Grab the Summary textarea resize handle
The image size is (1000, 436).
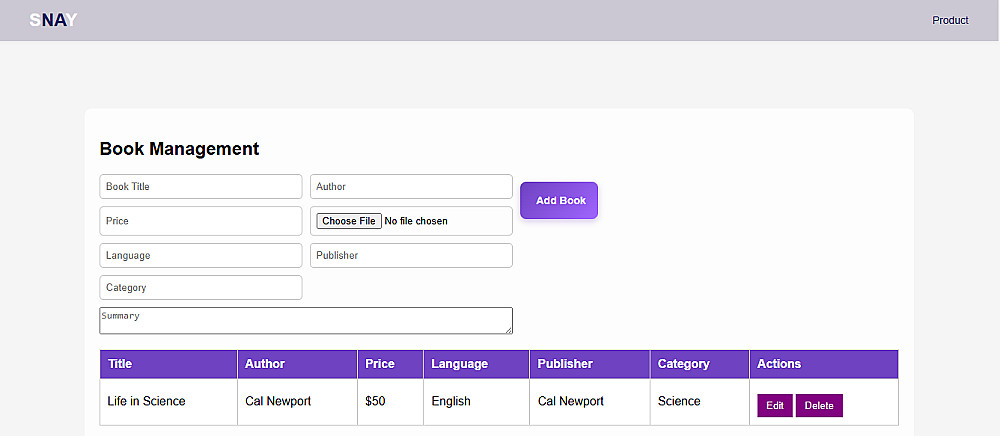point(508,329)
